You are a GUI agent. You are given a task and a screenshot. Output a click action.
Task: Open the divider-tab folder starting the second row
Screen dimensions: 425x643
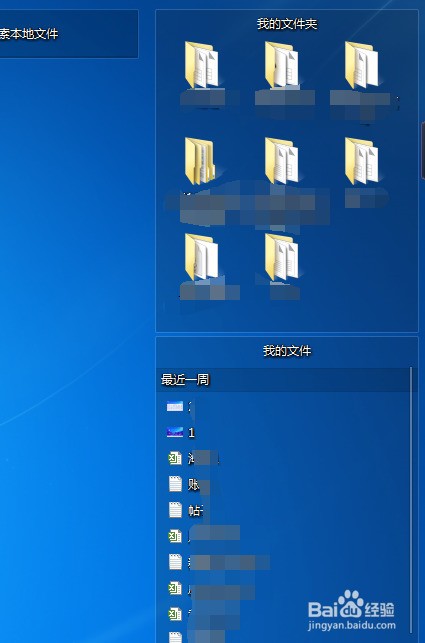pos(200,161)
